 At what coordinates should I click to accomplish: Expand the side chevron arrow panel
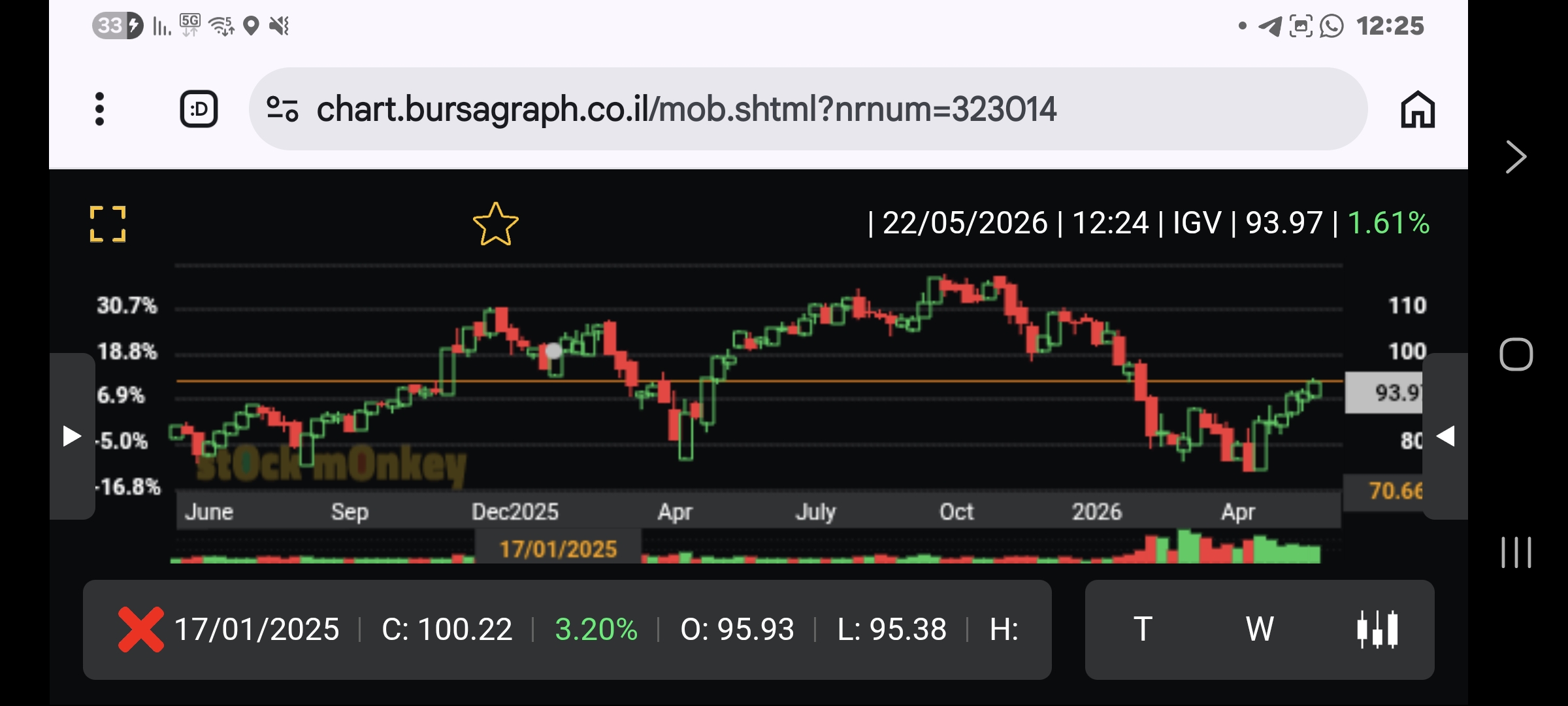coord(1516,157)
